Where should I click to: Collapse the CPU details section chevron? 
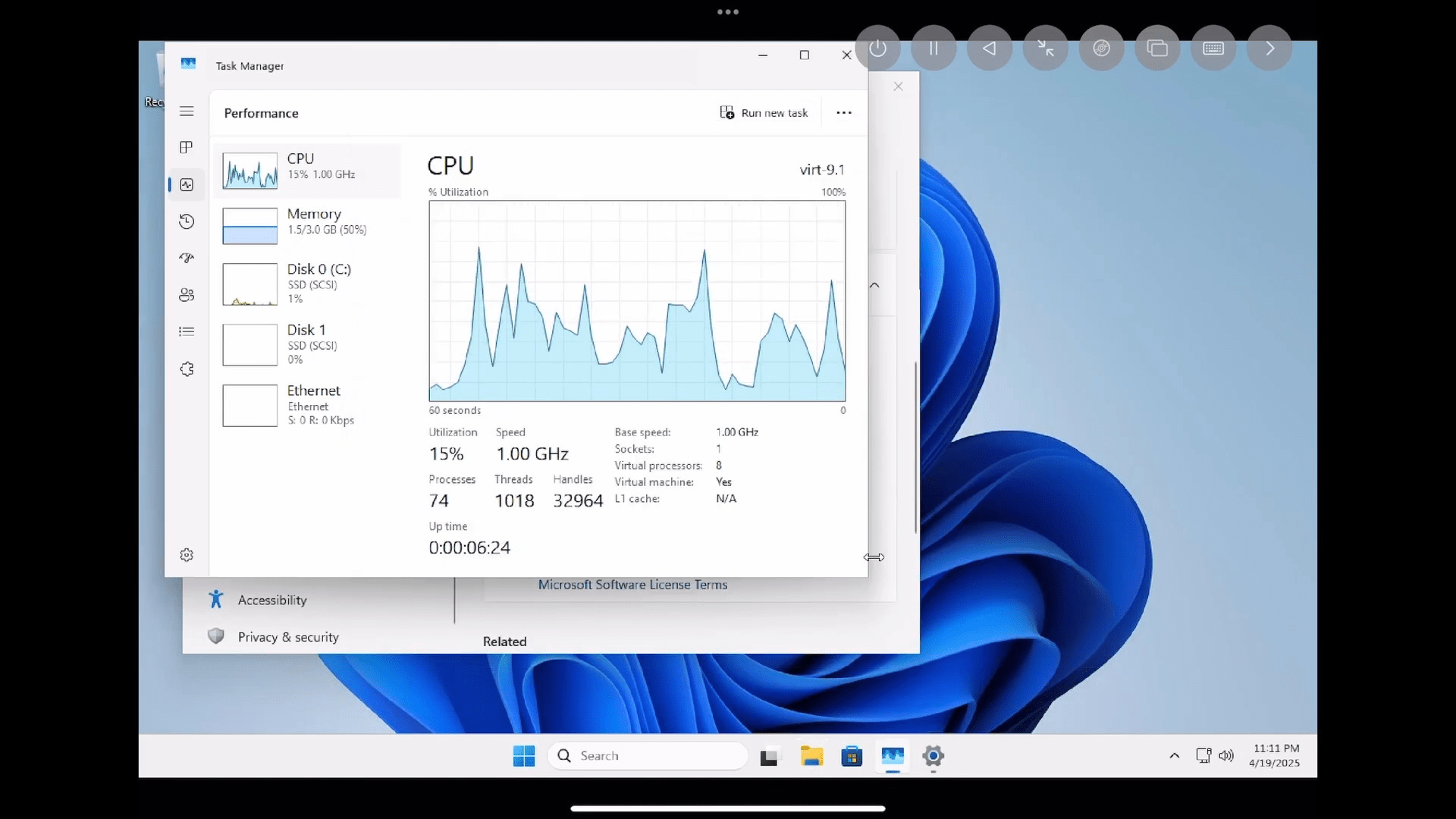(874, 285)
